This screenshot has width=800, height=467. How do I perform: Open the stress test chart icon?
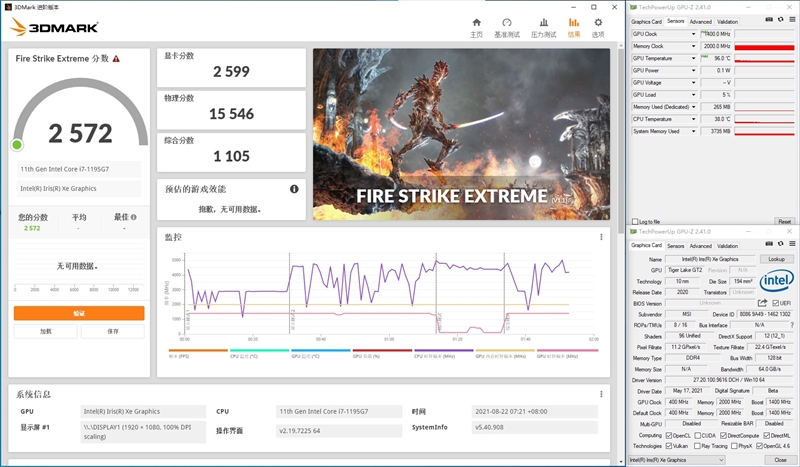click(544, 22)
